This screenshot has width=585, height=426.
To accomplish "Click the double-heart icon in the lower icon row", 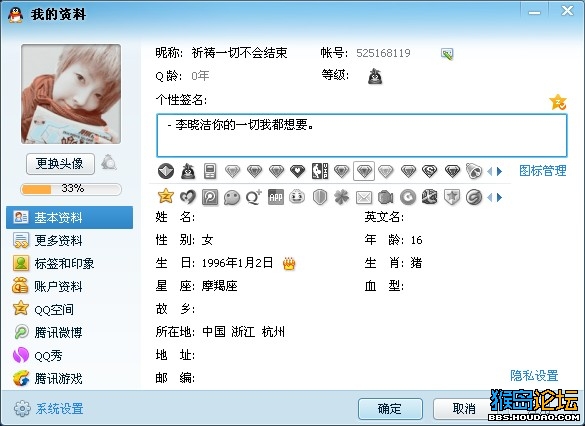I will click(x=188, y=197).
